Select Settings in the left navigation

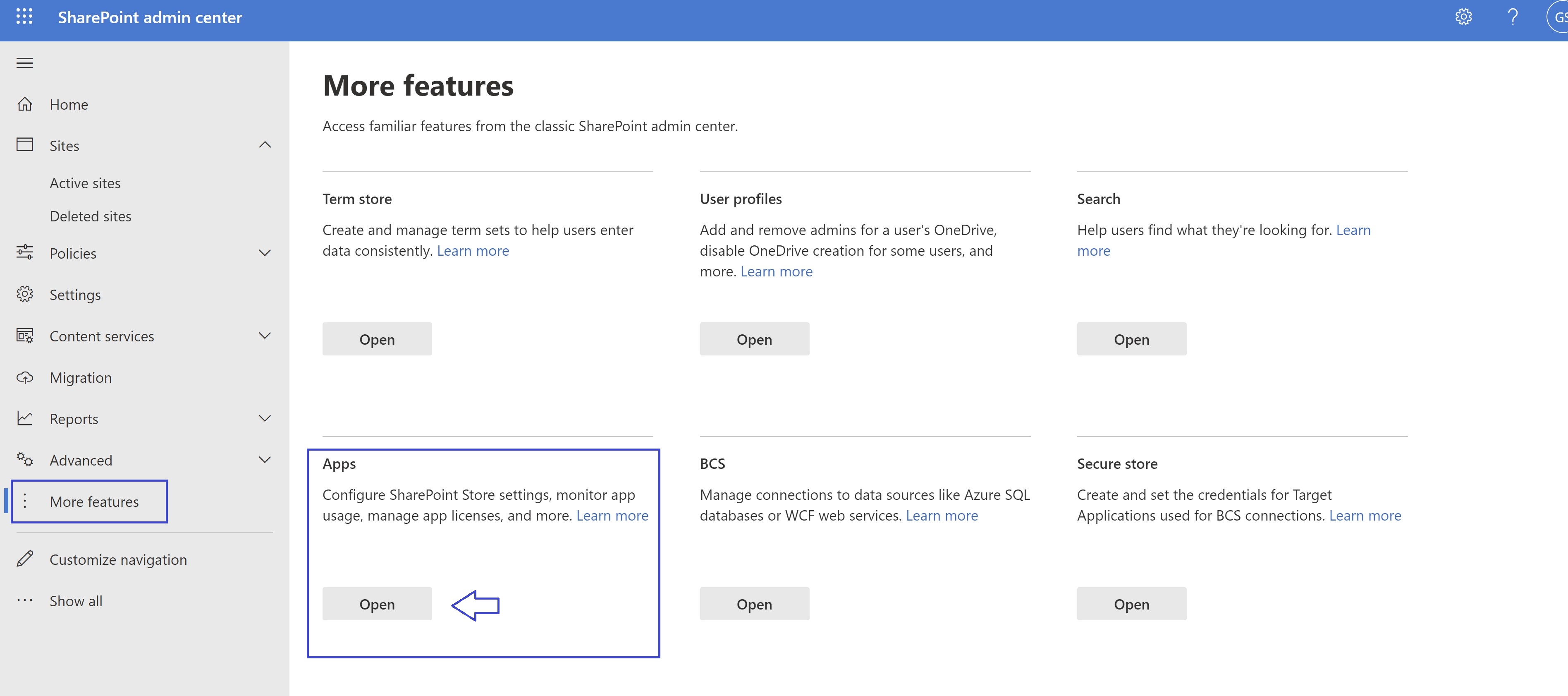[76, 295]
